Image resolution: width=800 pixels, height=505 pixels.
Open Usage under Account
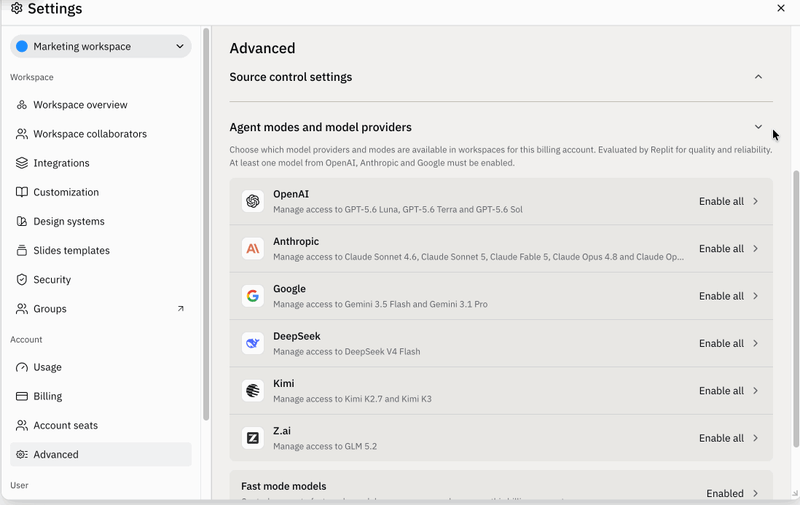click(x=101, y=367)
